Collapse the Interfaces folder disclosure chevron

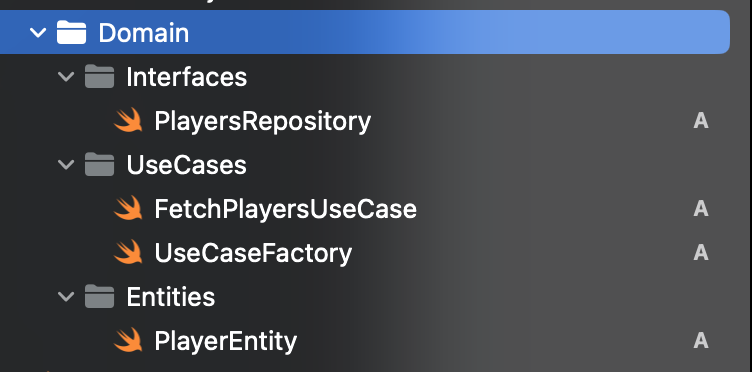[66, 77]
